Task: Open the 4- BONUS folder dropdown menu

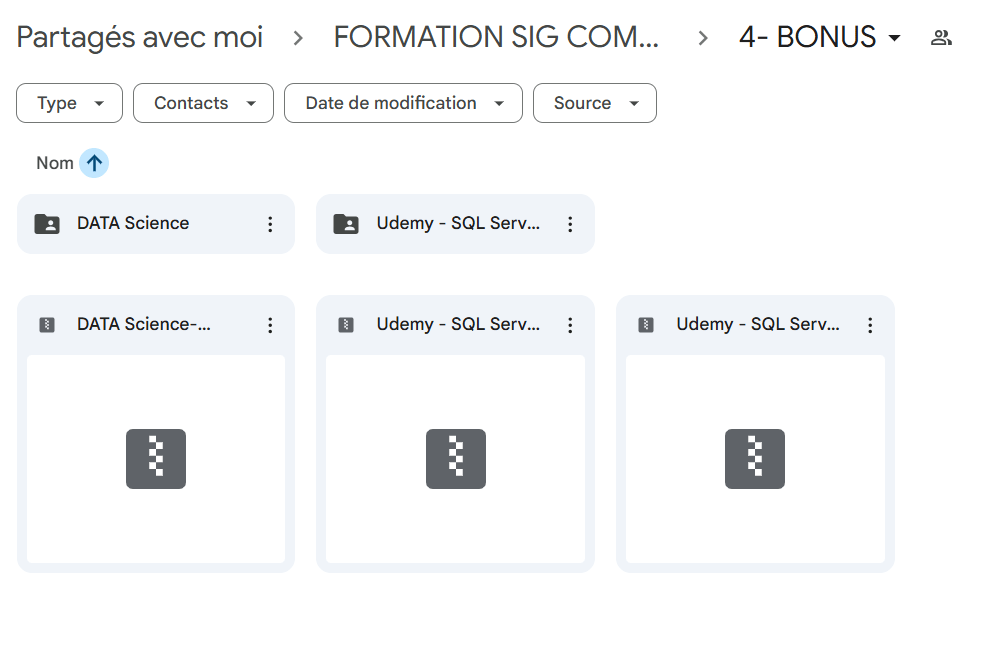Action: click(x=894, y=38)
